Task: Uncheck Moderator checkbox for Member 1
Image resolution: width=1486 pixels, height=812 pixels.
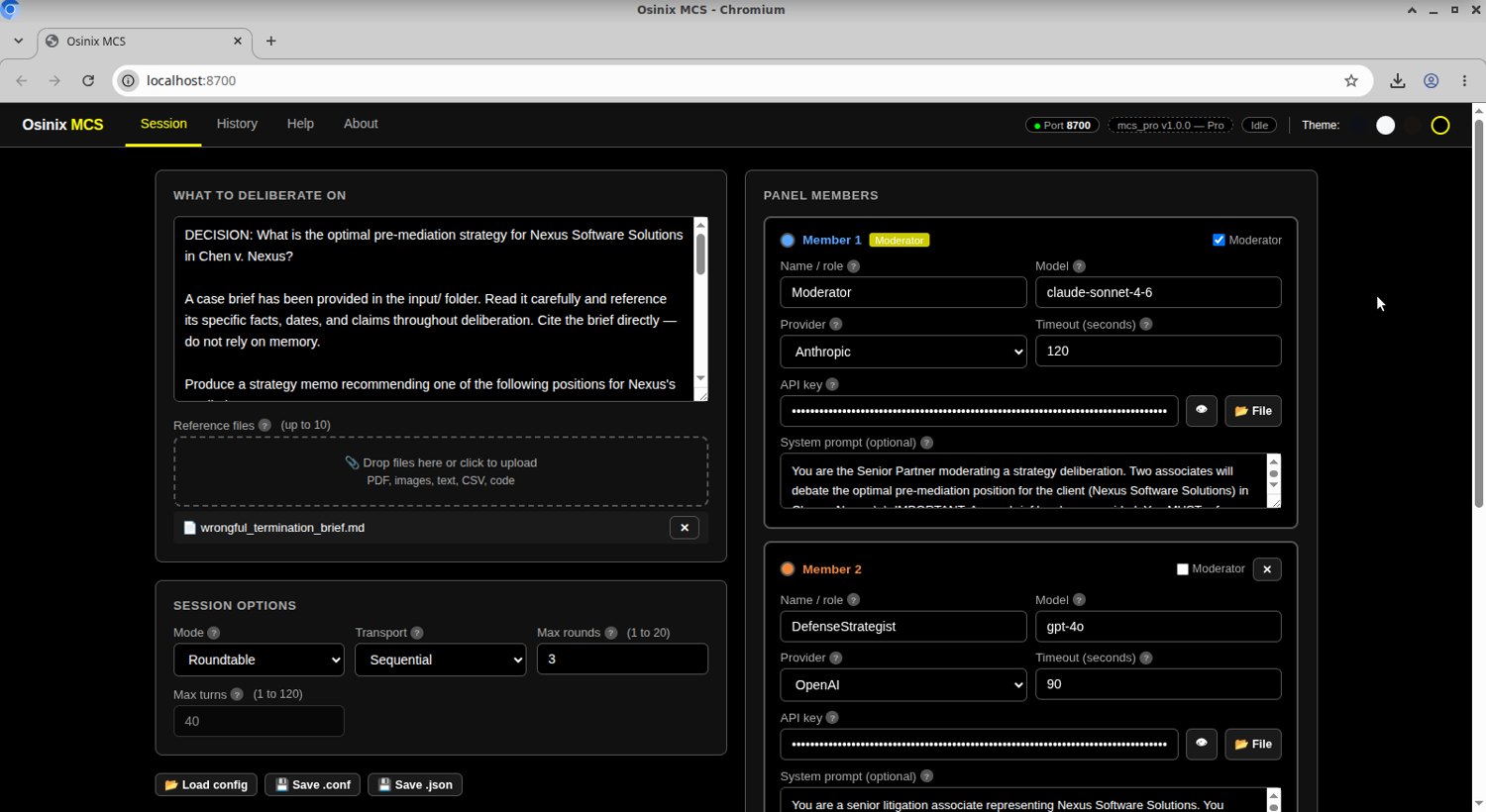Action: tap(1219, 240)
